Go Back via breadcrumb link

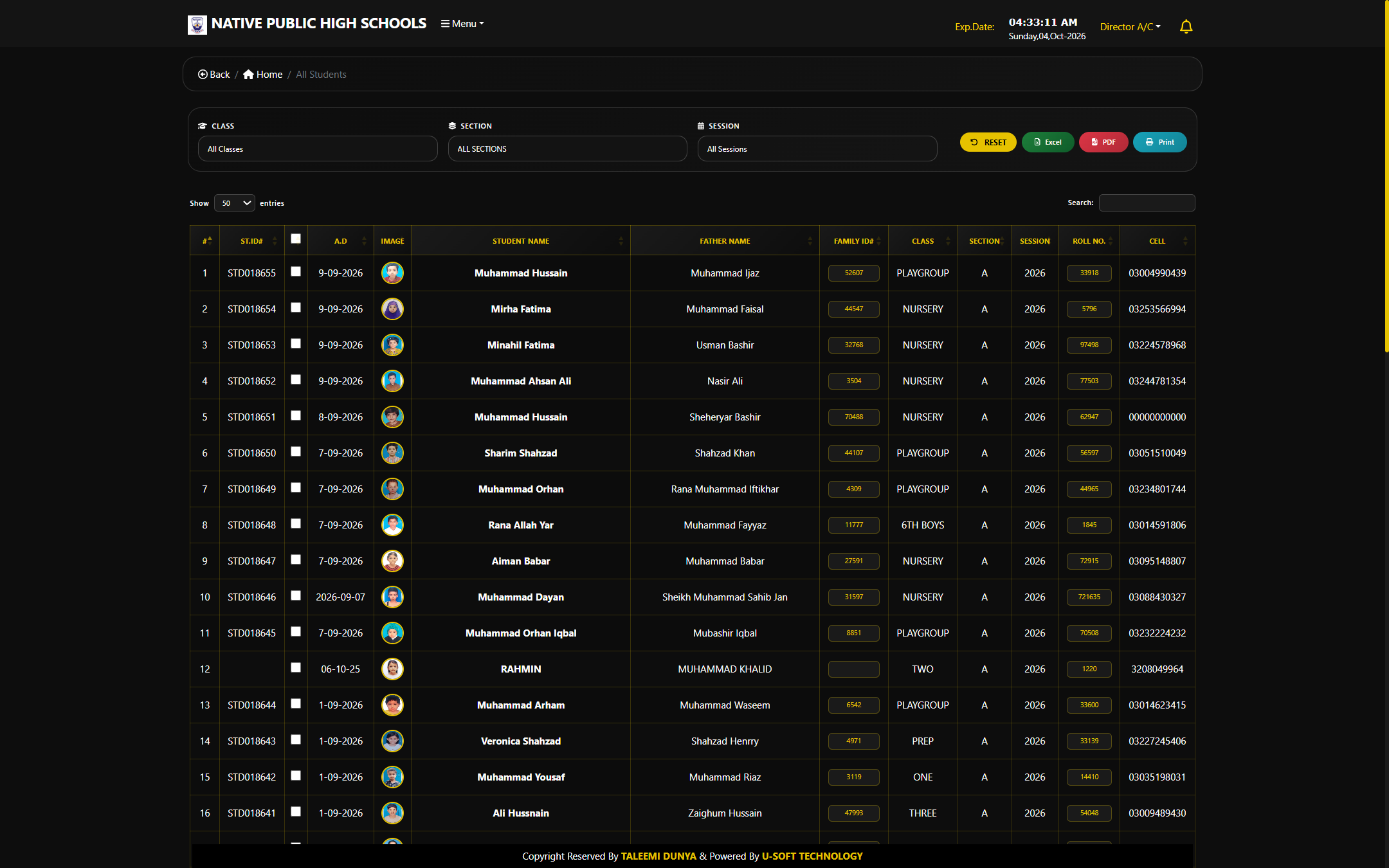(213, 75)
